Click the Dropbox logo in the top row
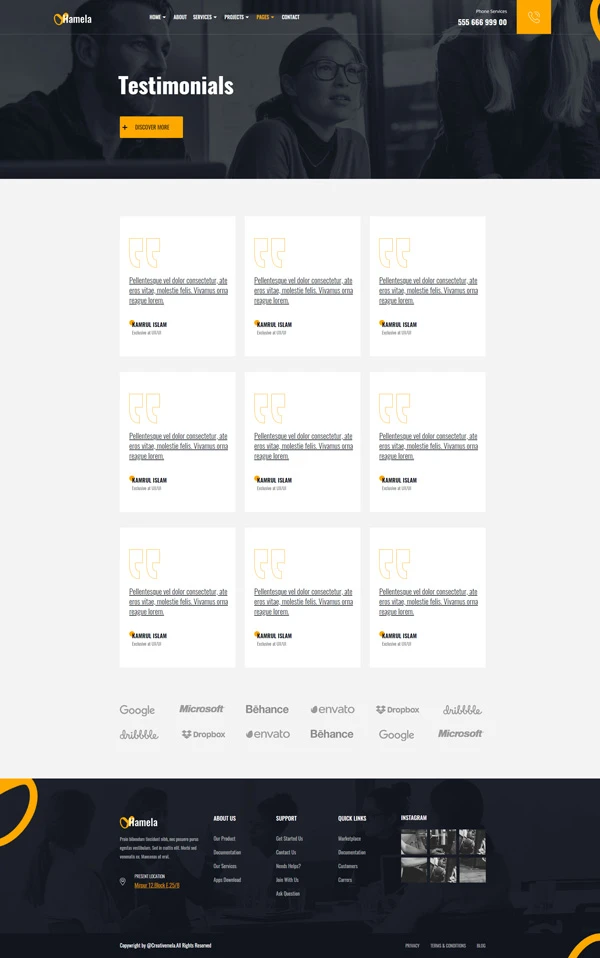Image resolution: width=600 pixels, height=958 pixels. pyautogui.click(x=397, y=709)
